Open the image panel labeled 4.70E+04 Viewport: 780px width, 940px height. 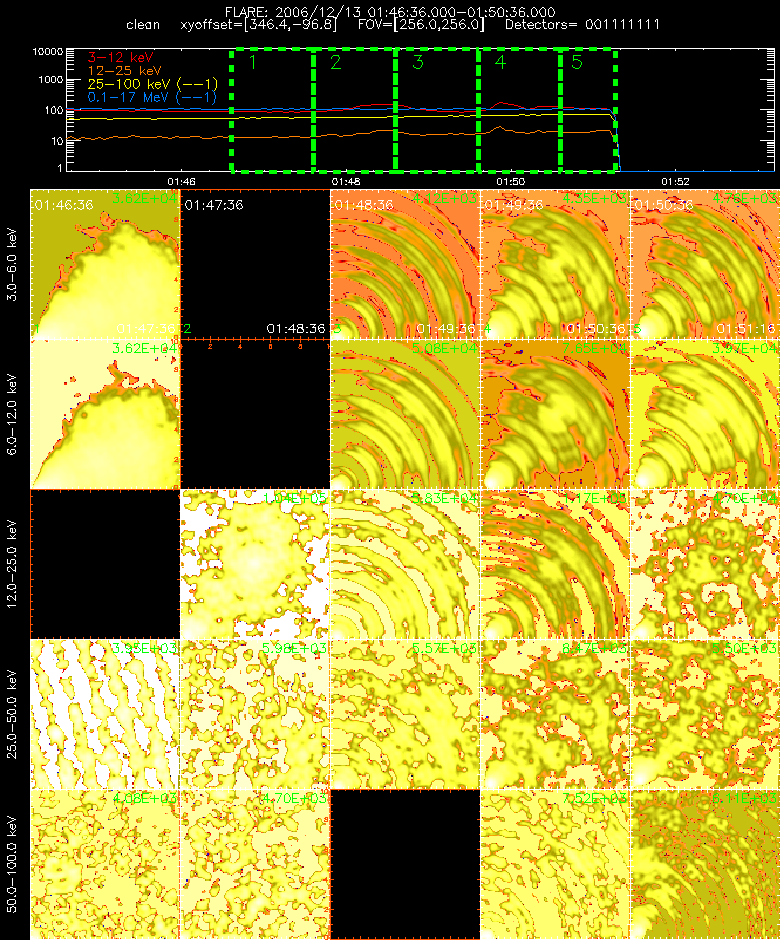pyautogui.click(x=704, y=564)
